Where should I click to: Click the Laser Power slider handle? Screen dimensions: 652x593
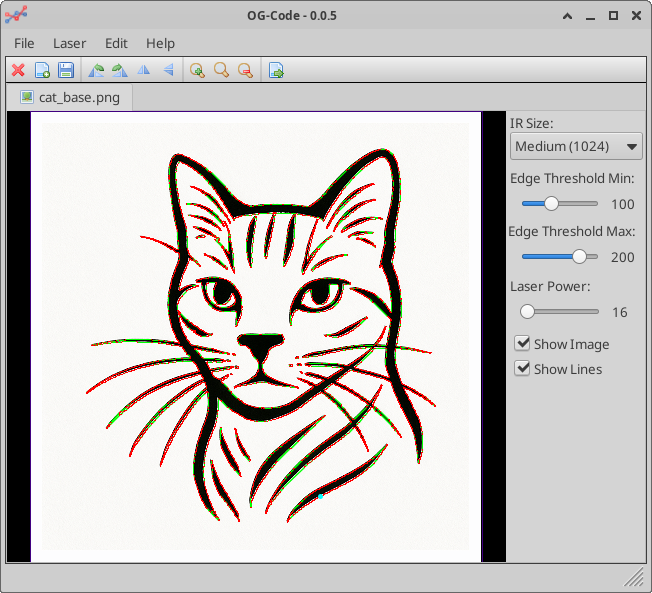[527, 311]
